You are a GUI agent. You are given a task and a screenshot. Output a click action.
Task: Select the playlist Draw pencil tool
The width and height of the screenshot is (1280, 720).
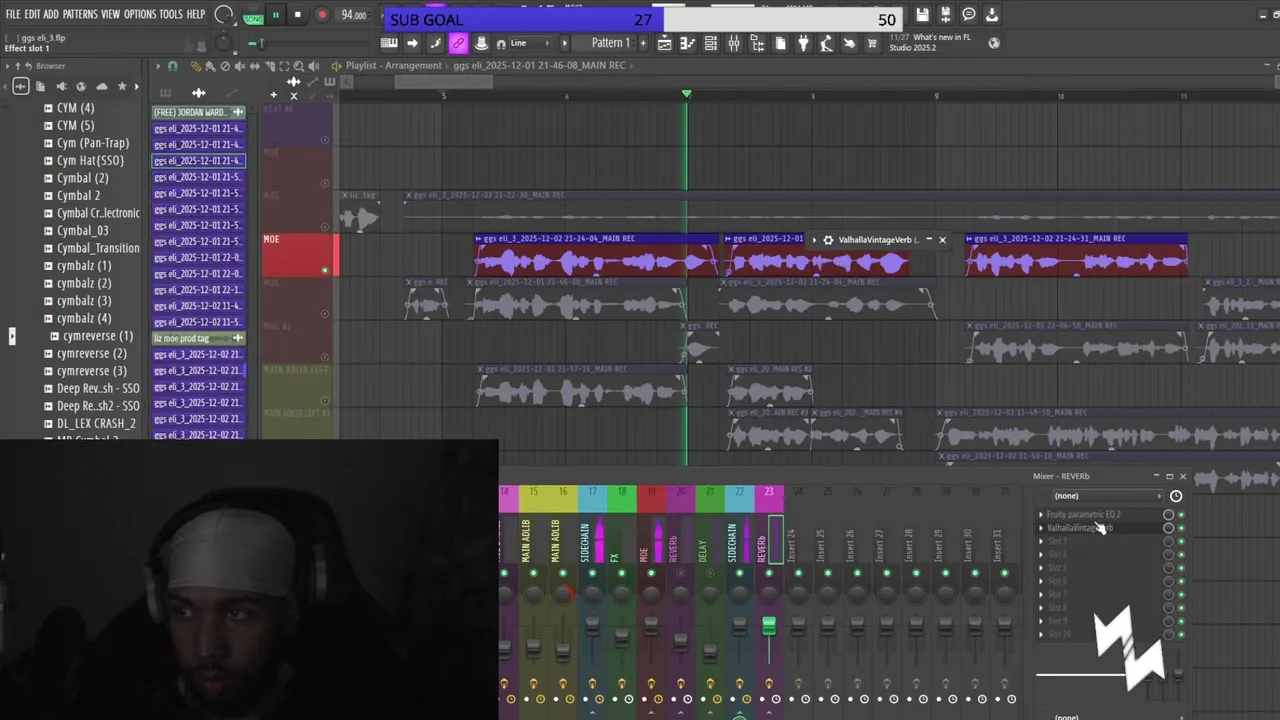pyautogui.click(x=196, y=66)
